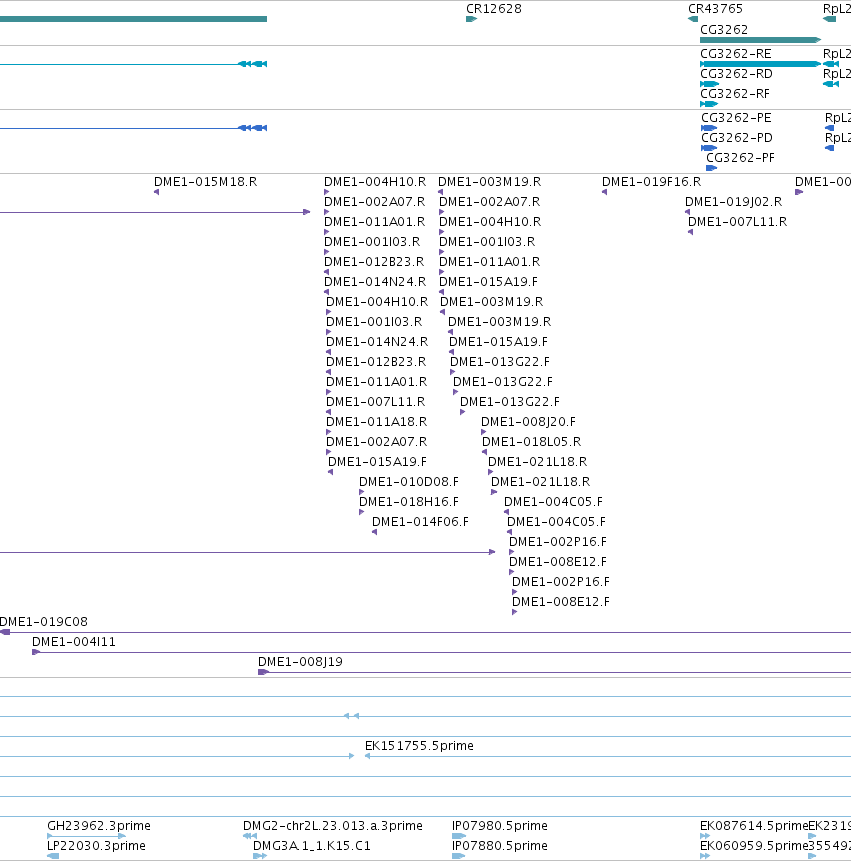851x861 pixels.
Task: Click the DMG2-chr2L.23.013.a.3prime label
Action: tap(333, 826)
